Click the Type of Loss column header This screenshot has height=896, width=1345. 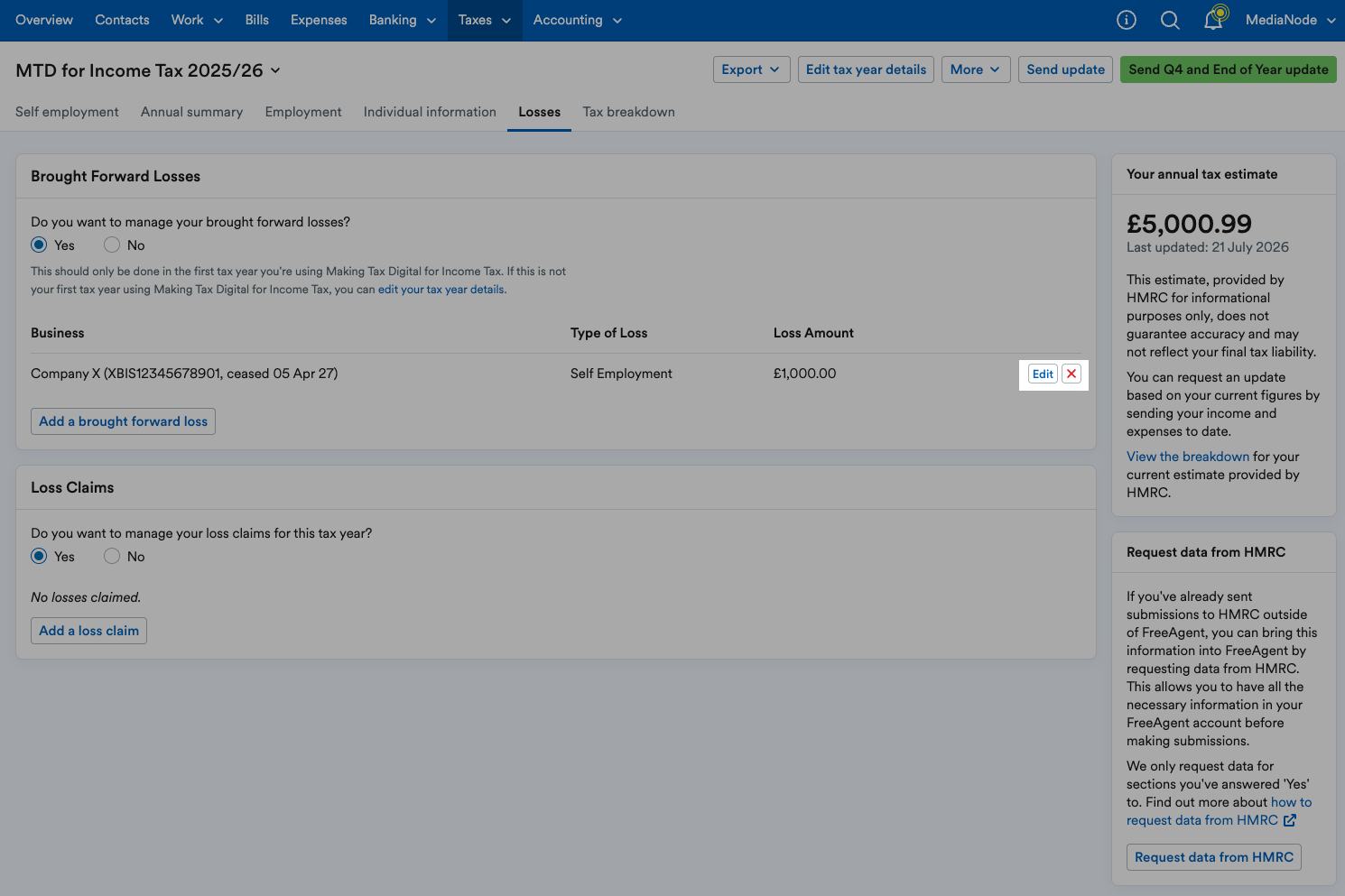pyautogui.click(x=608, y=333)
